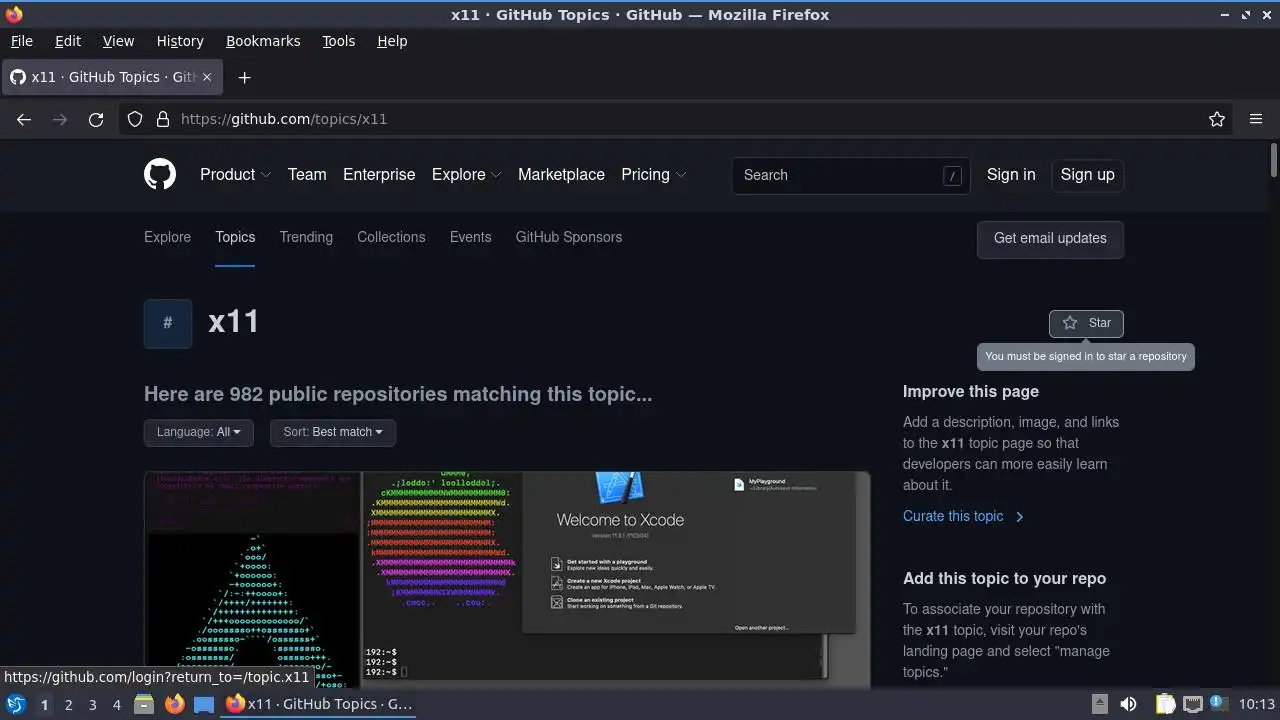The height and width of the screenshot is (720, 1280).
Task: Switch to workspace 2
Action: pos(68,704)
